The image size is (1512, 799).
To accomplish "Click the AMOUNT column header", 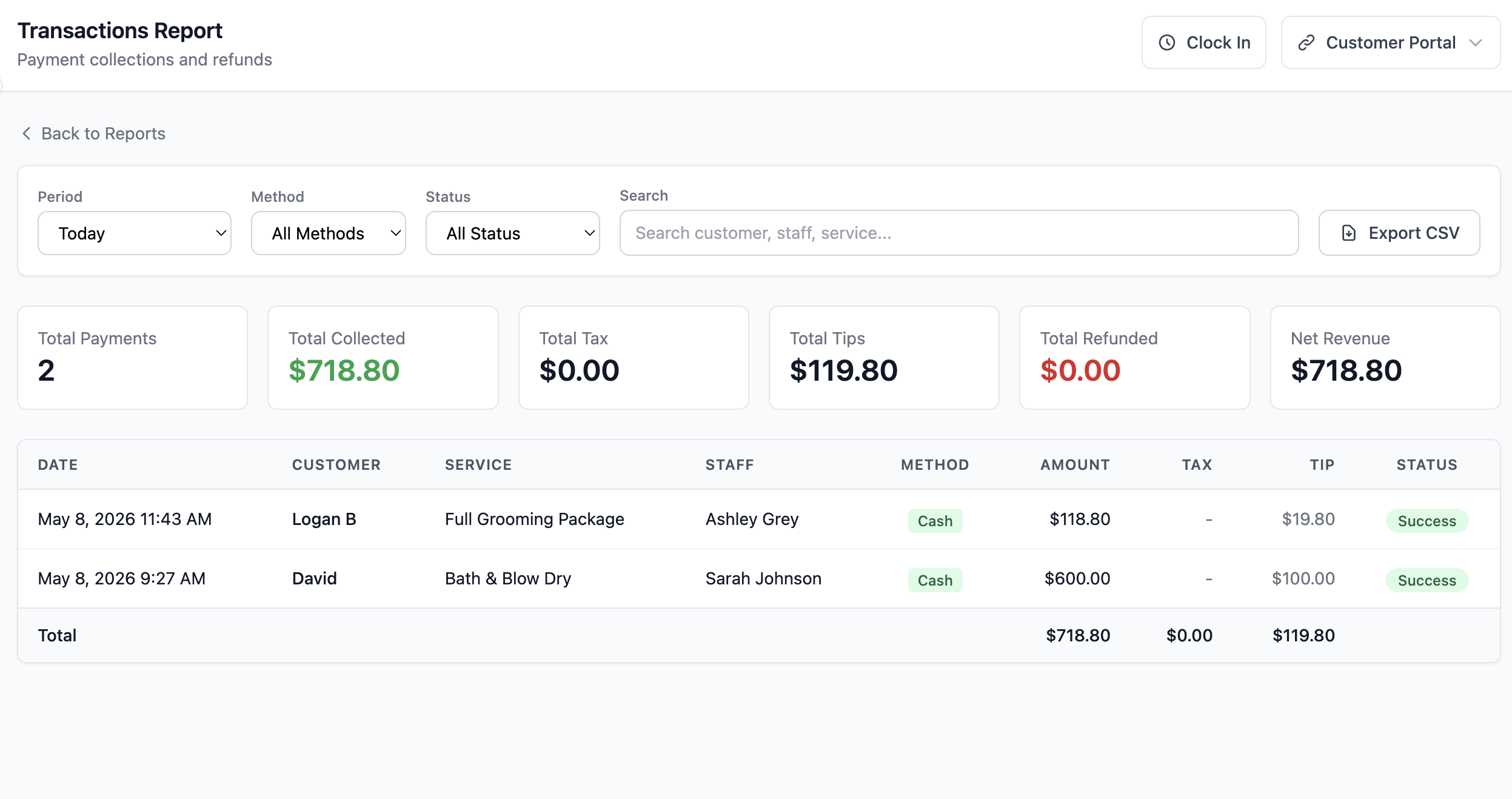I will [x=1075, y=464].
